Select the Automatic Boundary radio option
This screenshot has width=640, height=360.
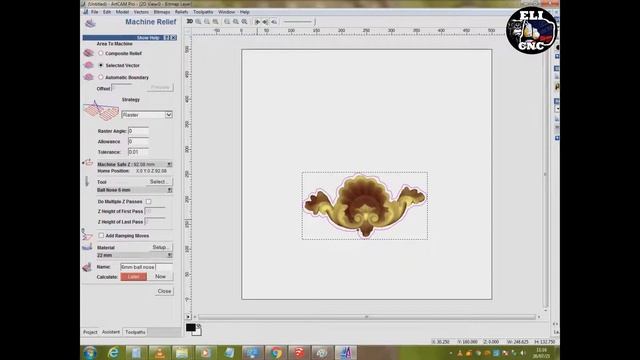[100, 77]
